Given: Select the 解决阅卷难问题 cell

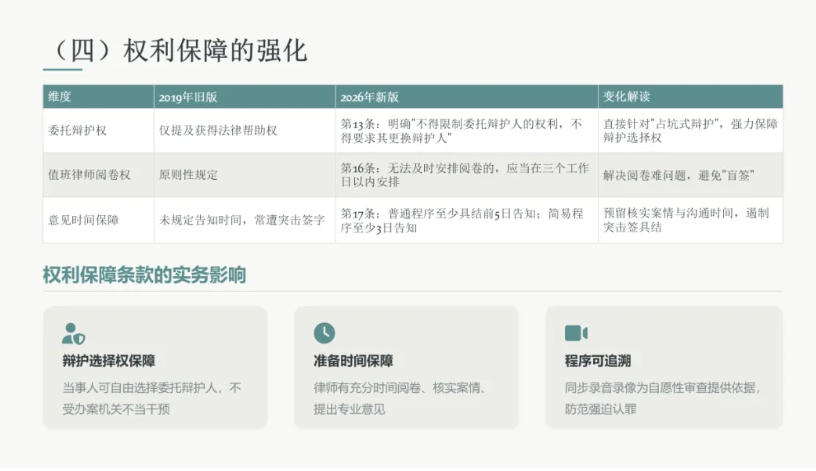Looking at the screenshot, I should point(691,175).
